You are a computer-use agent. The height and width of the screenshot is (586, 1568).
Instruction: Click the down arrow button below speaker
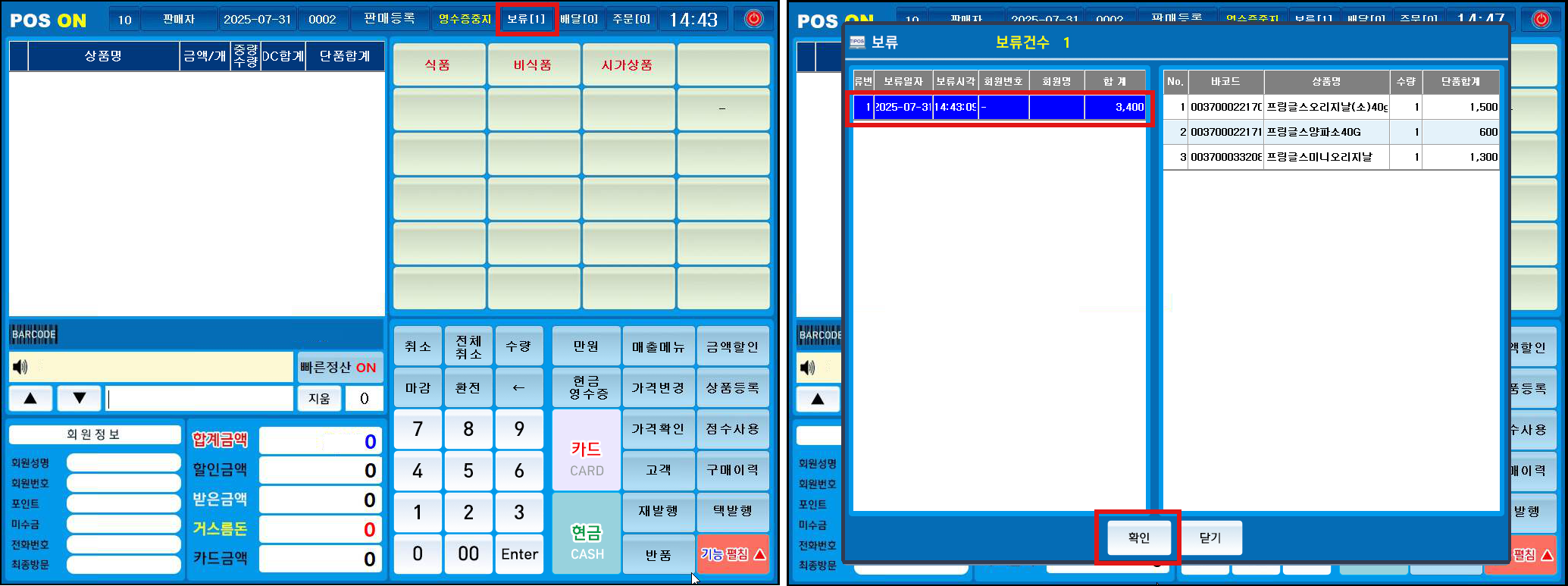pyautogui.click(x=79, y=398)
